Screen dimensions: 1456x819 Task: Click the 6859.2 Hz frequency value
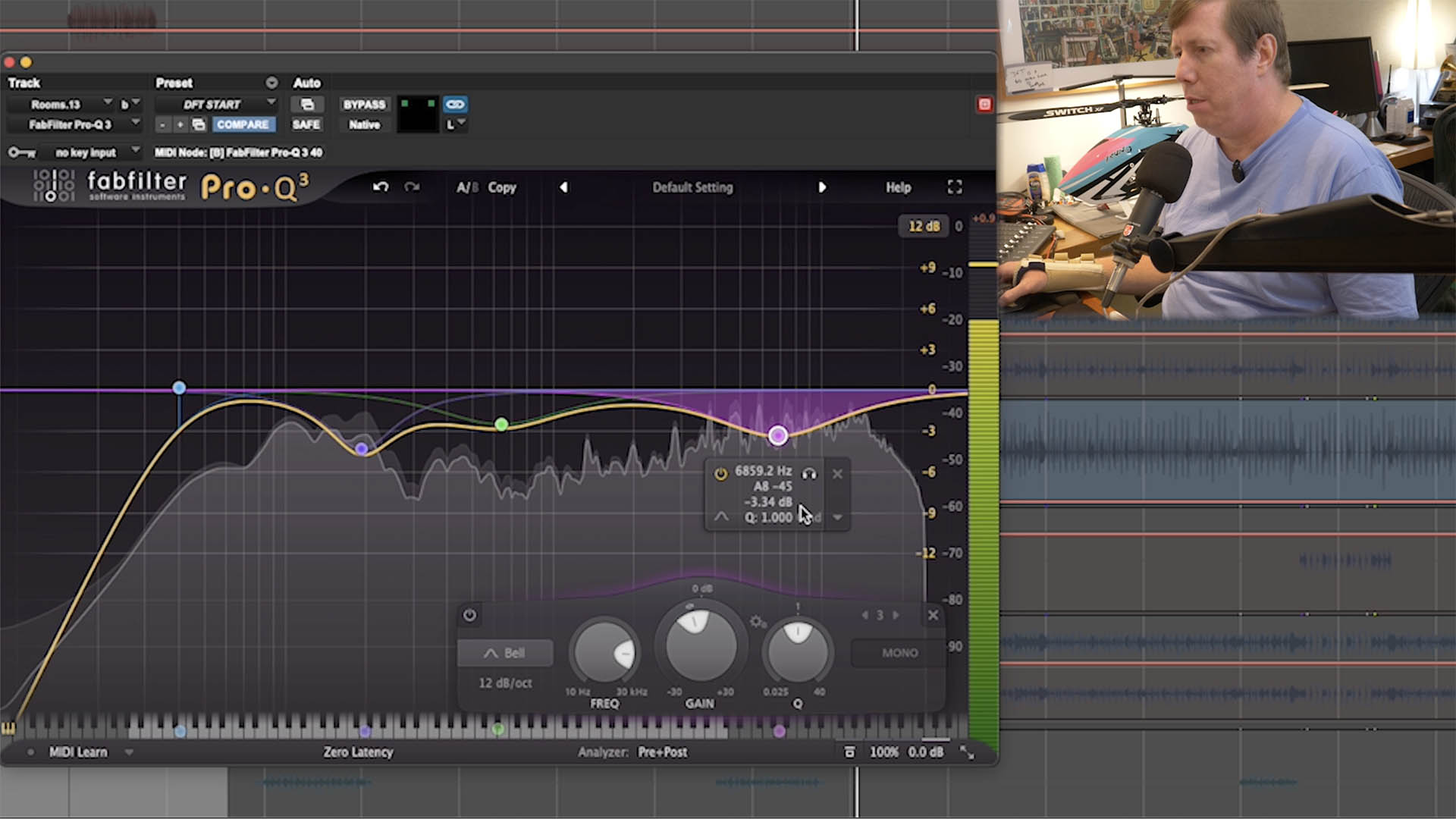pyautogui.click(x=763, y=471)
